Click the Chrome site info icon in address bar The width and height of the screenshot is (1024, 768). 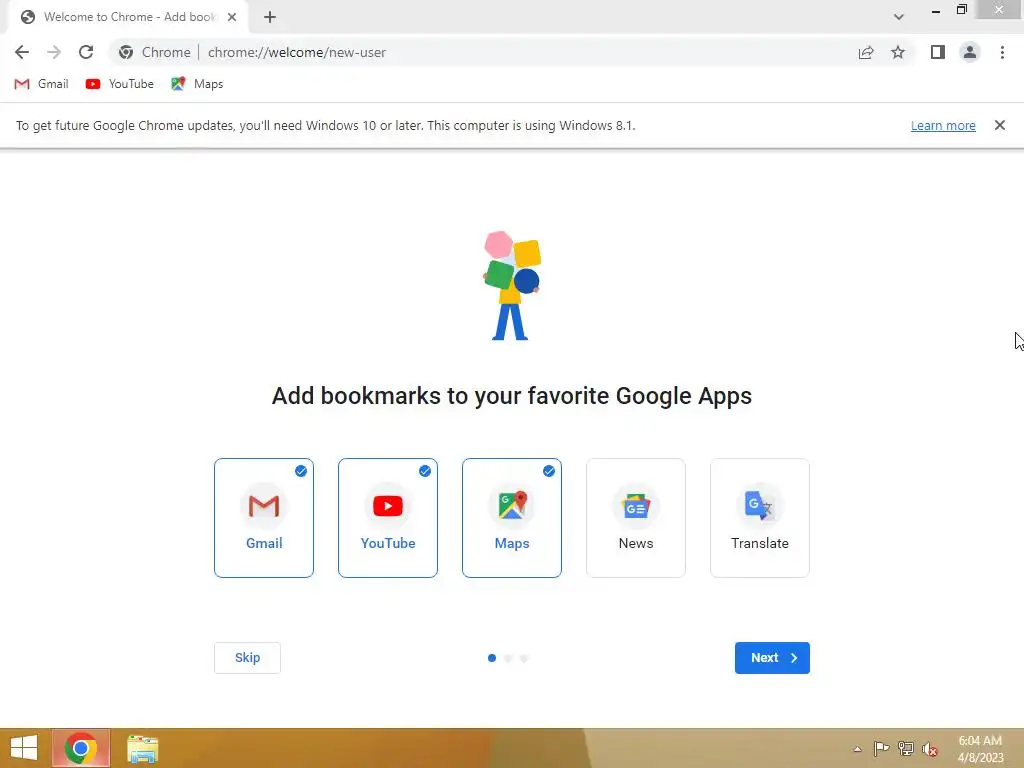click(126, 52)
